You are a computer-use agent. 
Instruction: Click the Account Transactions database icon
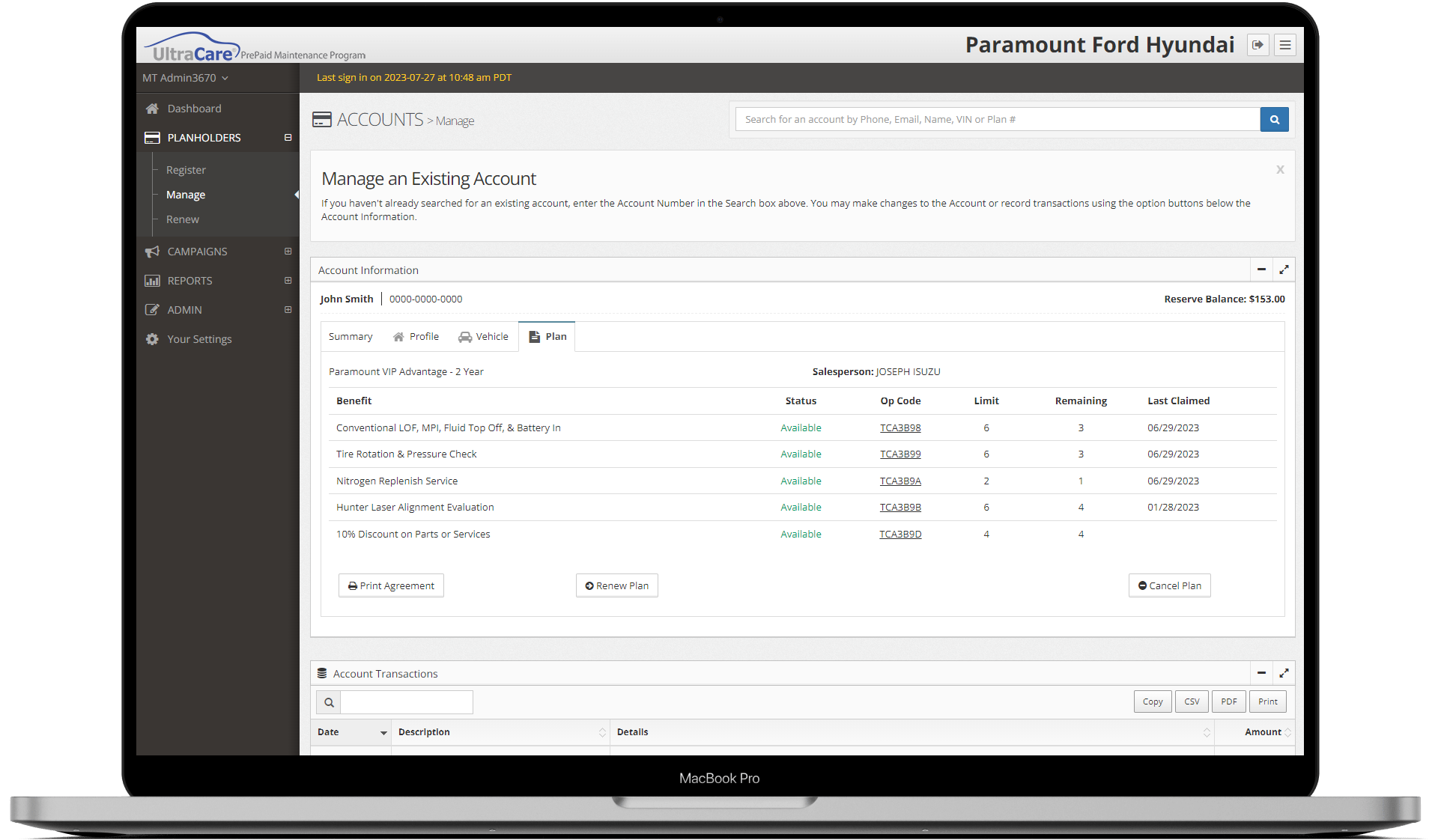pos(322,674)
